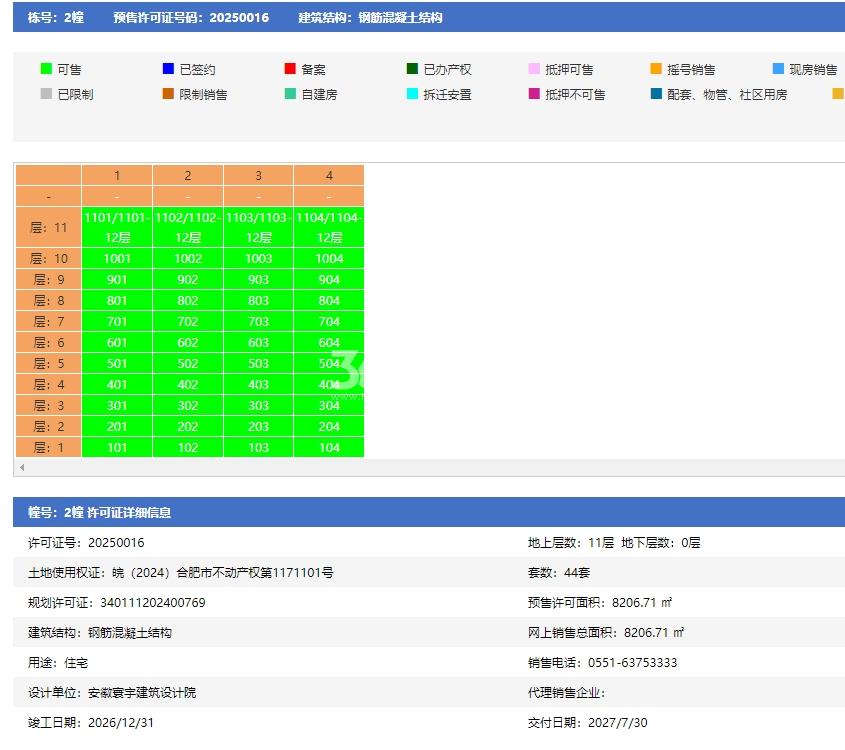The image size is (845, 750).
Task: Click the teal 自建房 legend swatch
Action: click(x=290, y=94)
